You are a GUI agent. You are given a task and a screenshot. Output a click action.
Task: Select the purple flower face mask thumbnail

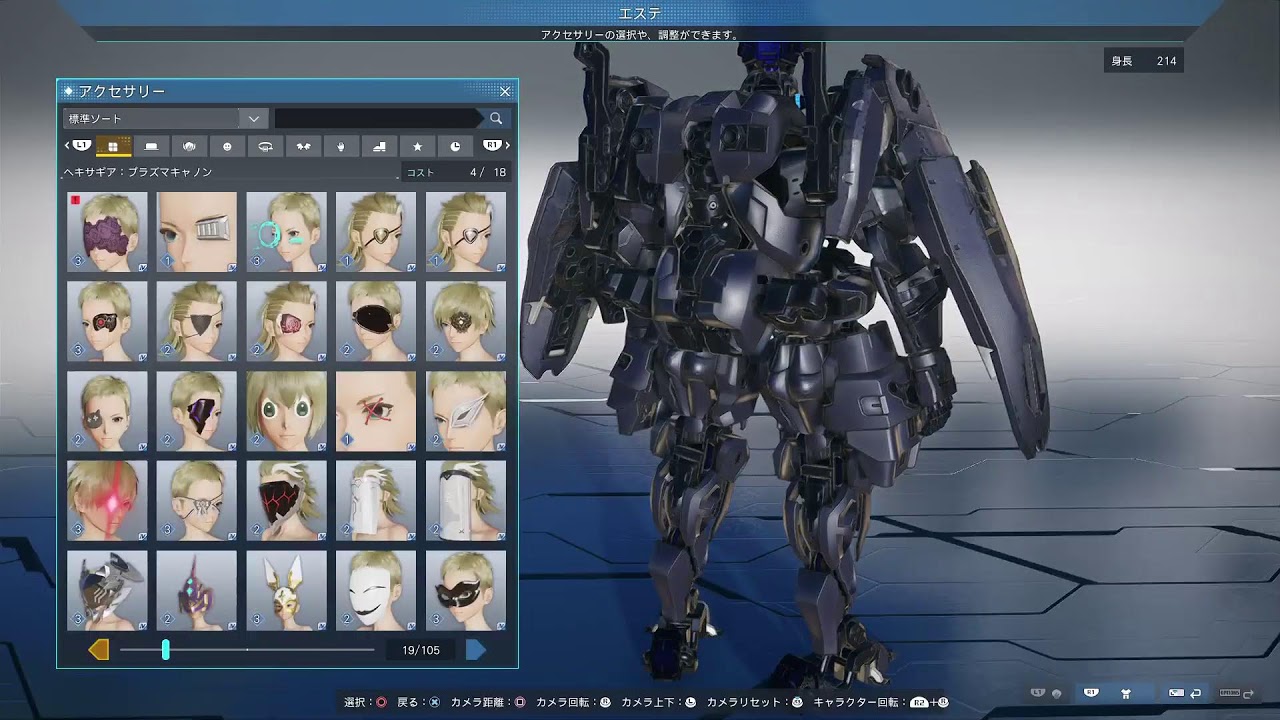(107, 232)
